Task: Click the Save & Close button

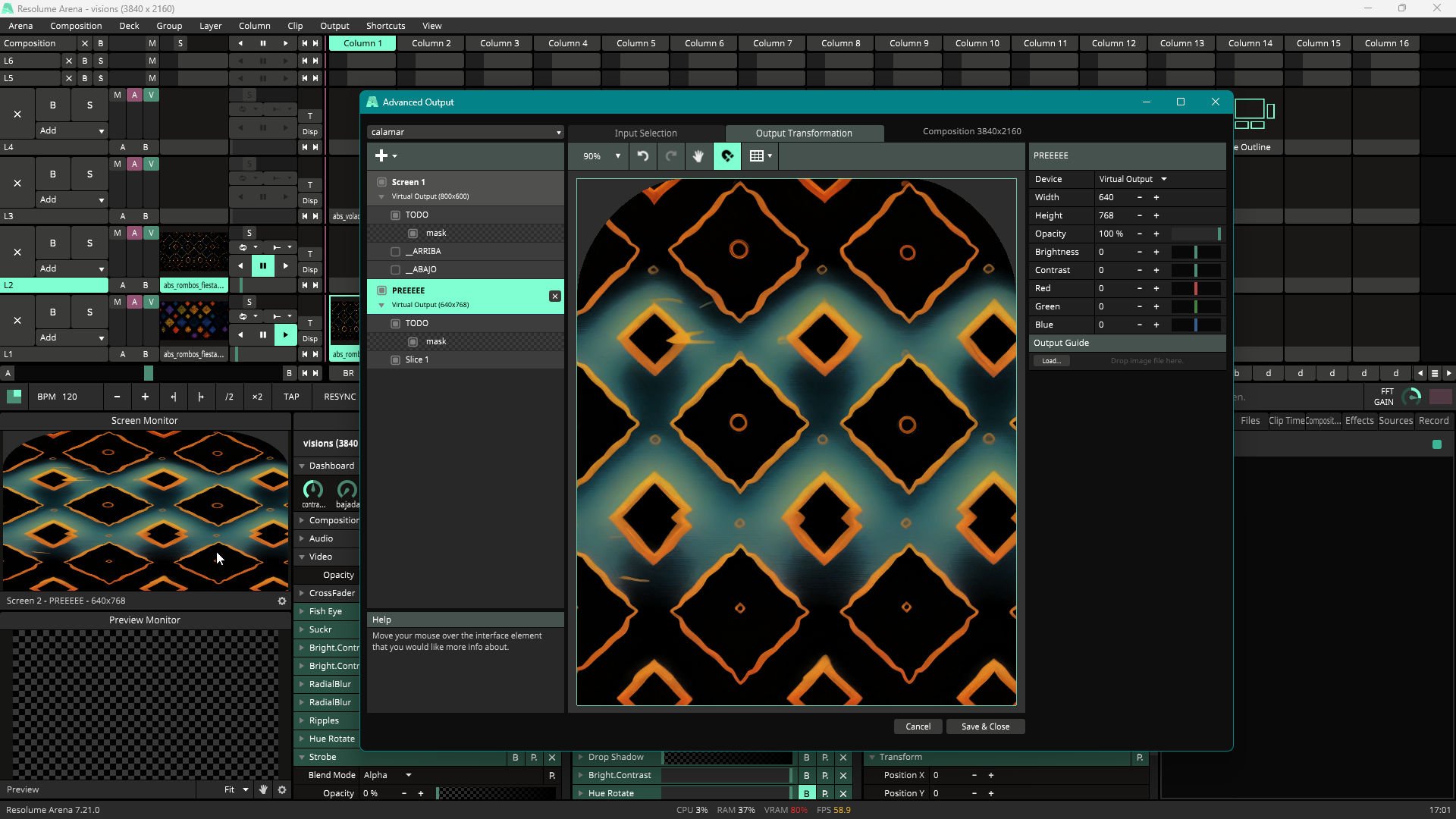Action: tap(985, 726)
